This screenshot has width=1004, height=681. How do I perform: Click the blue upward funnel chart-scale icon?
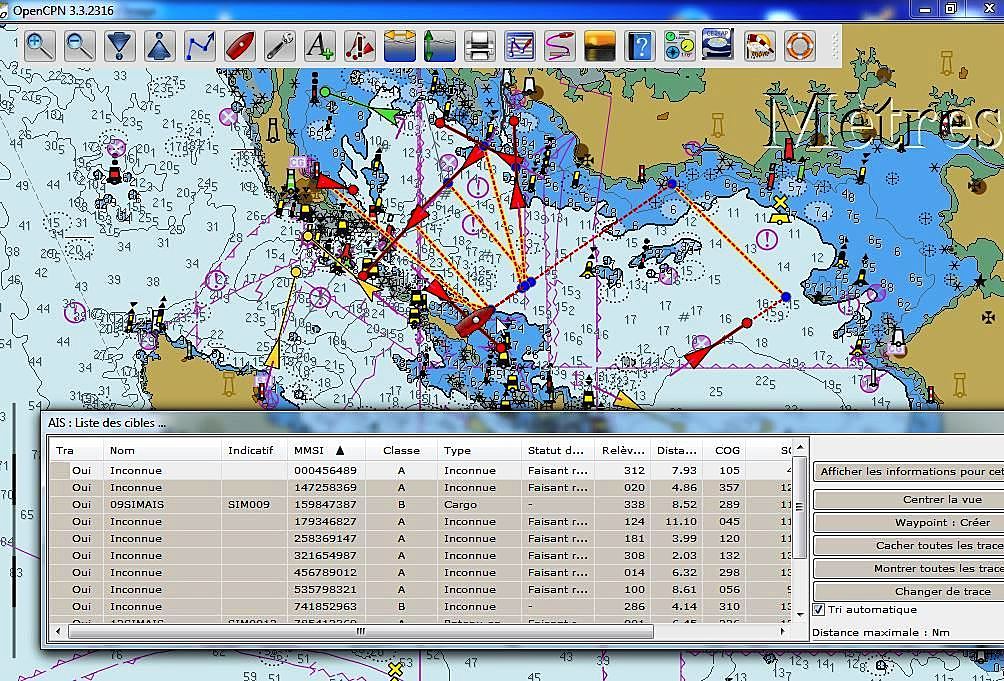click(x=159, y=46)
